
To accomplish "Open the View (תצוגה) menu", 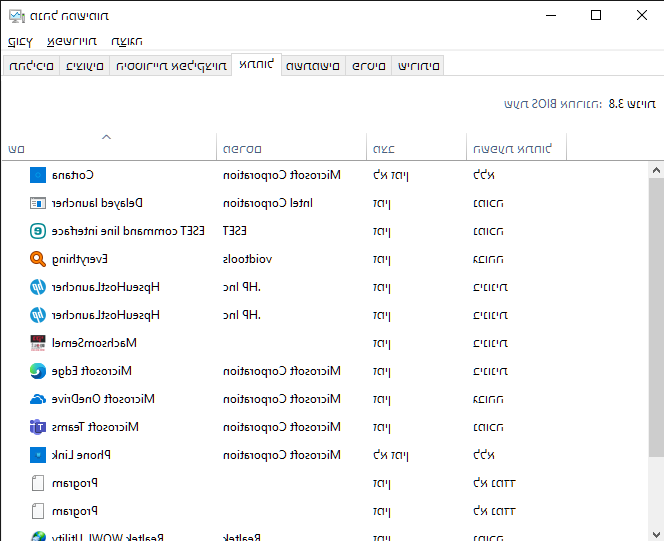I will click(x=127, y=41).
